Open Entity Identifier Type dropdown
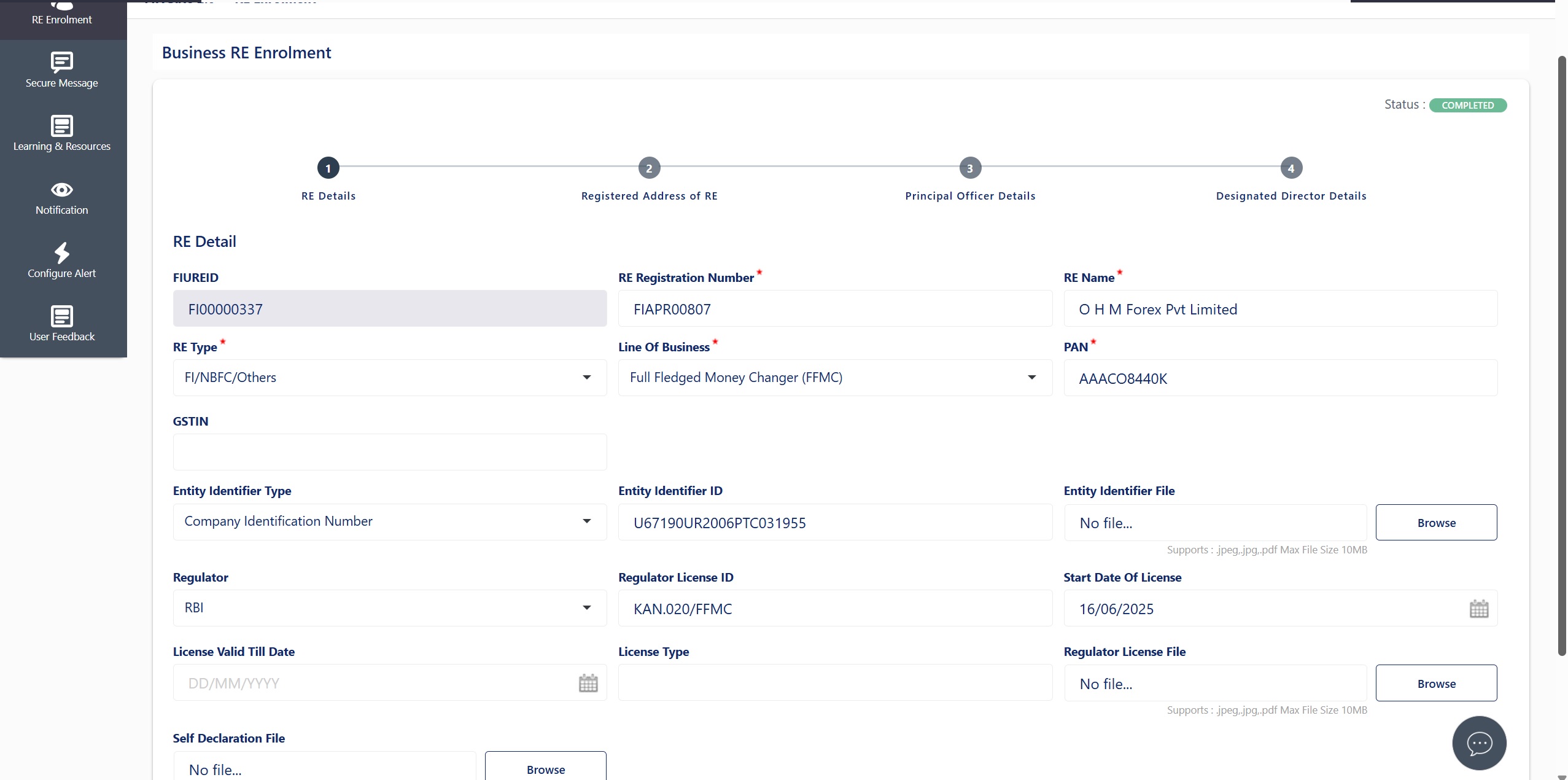 pos(586,521)
